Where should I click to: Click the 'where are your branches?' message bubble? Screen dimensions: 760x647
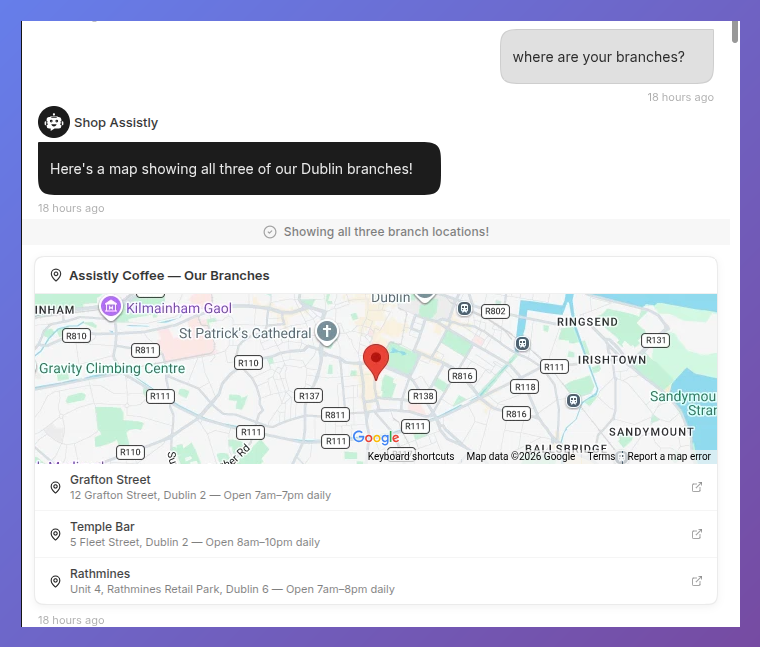[607, 57]
